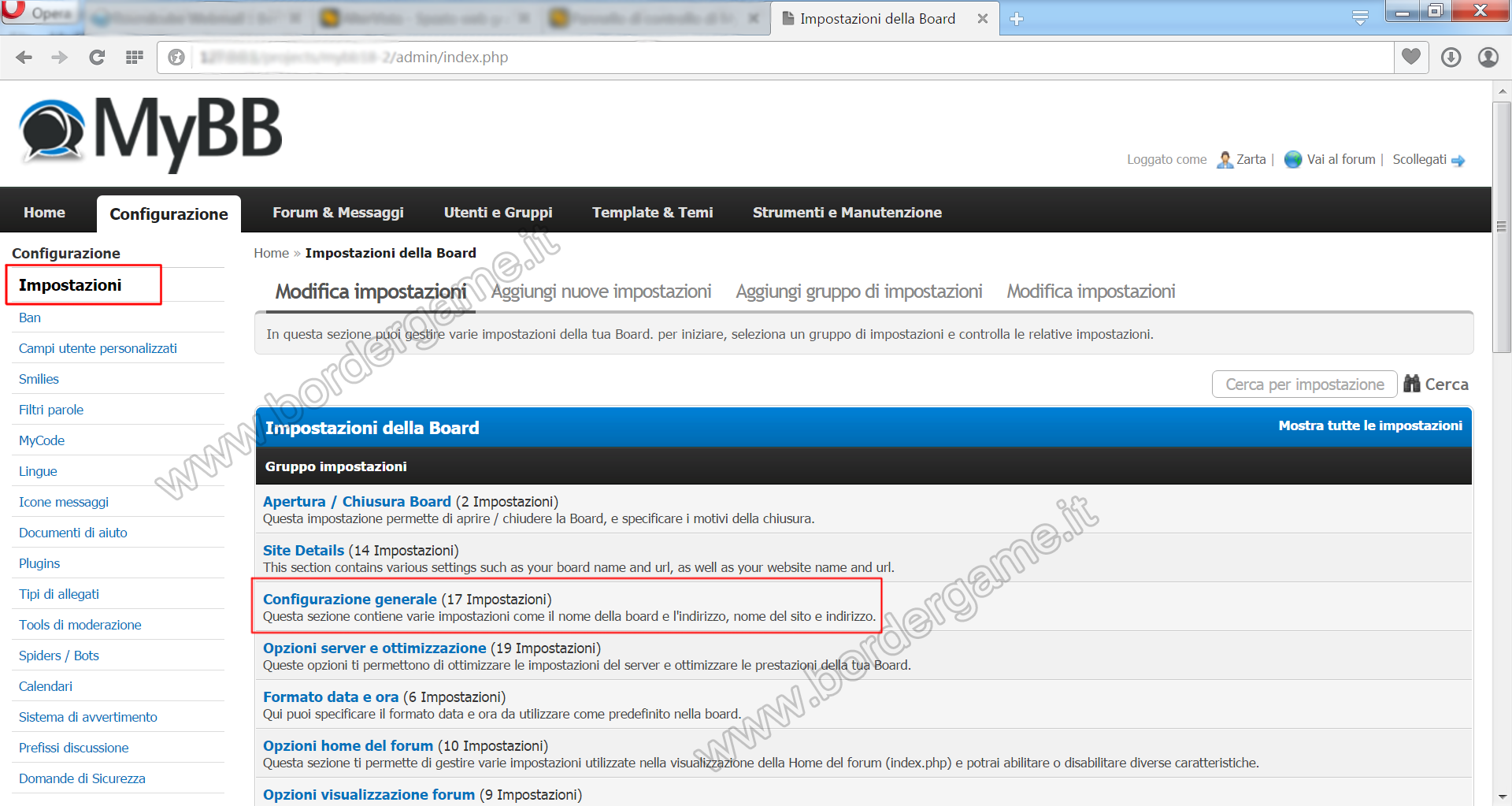Open Impostazioni in the sidebar
This screenshot has height=806, width=1512.
pos(70,285)
